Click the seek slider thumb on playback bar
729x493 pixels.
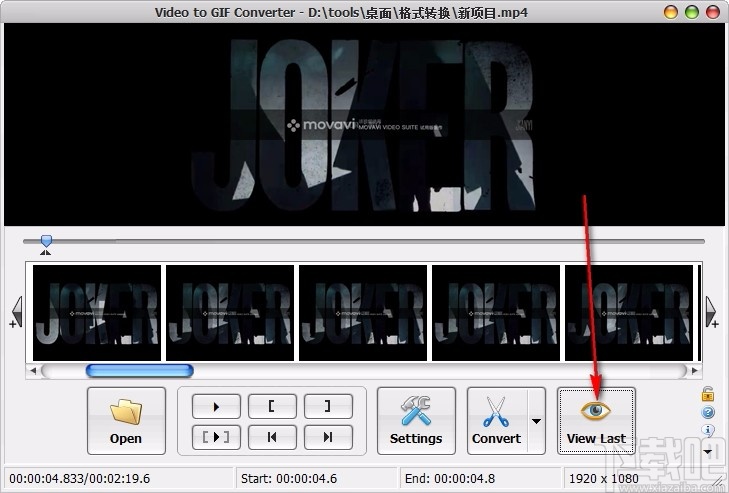coord(46,240)
